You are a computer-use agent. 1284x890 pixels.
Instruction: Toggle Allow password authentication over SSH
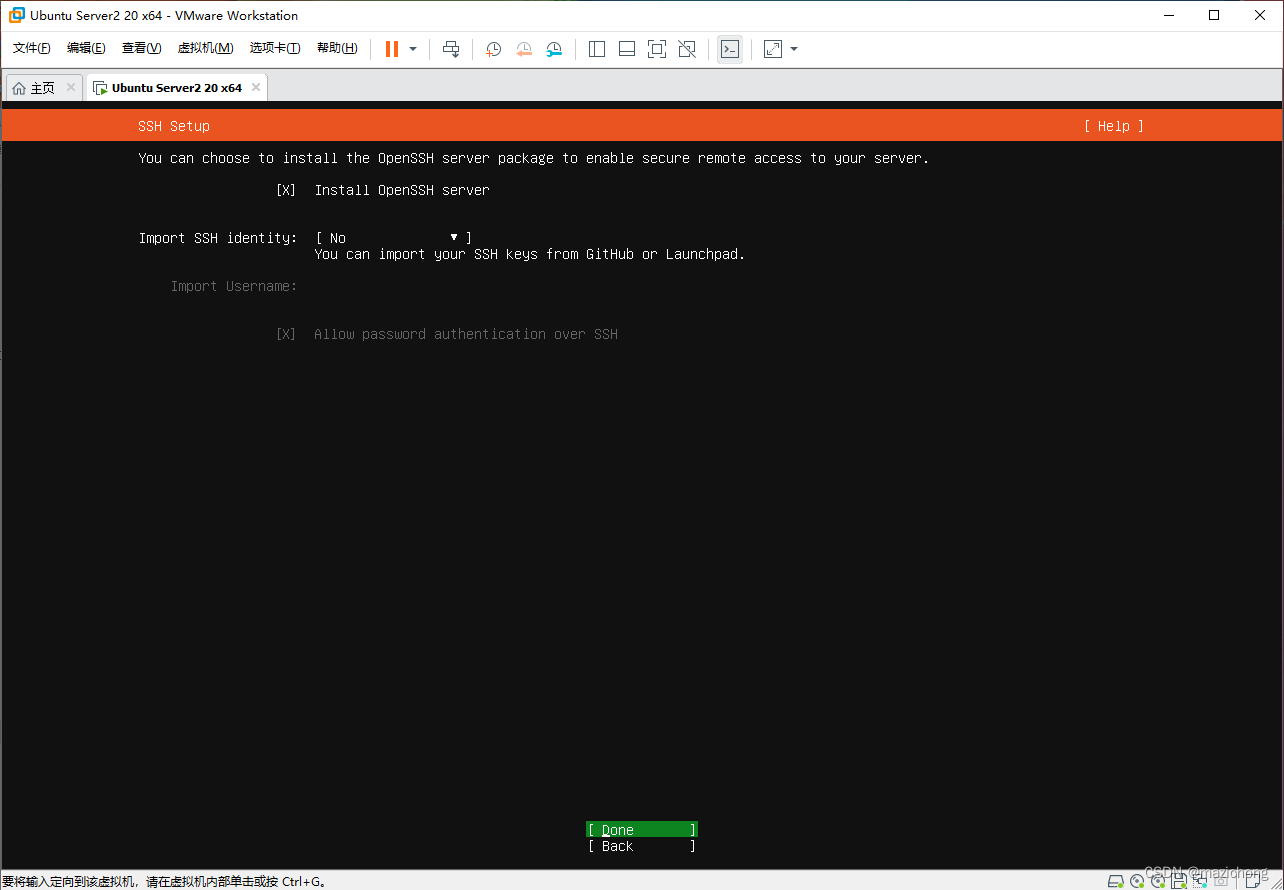(x=286, y=334)
